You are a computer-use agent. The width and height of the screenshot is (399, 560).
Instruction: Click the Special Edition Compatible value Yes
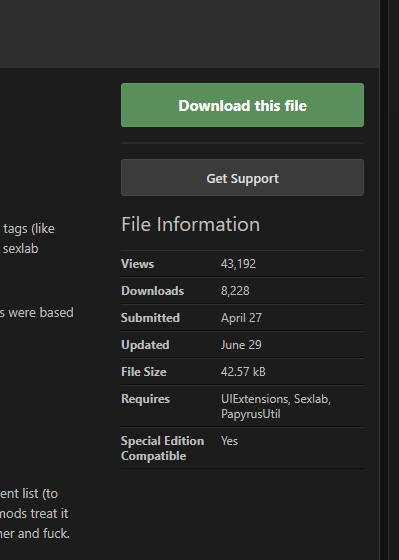point(229,441)
